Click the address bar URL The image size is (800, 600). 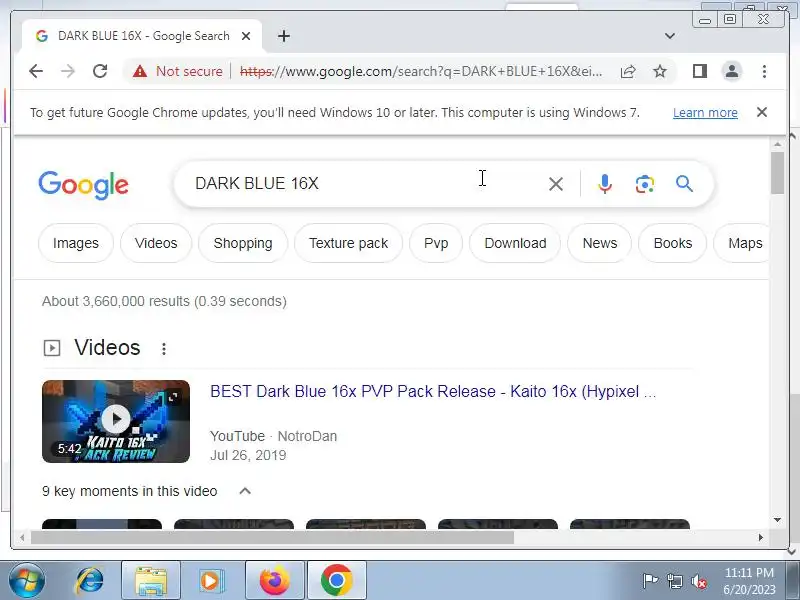(421, 71)
